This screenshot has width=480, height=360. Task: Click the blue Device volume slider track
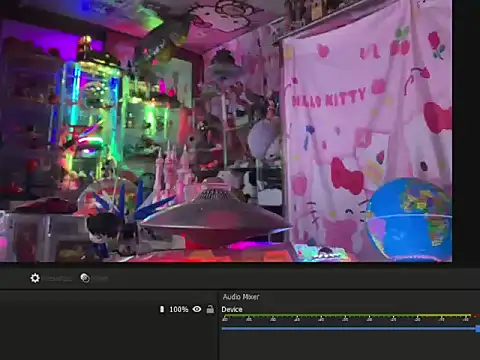pos(349,329)
